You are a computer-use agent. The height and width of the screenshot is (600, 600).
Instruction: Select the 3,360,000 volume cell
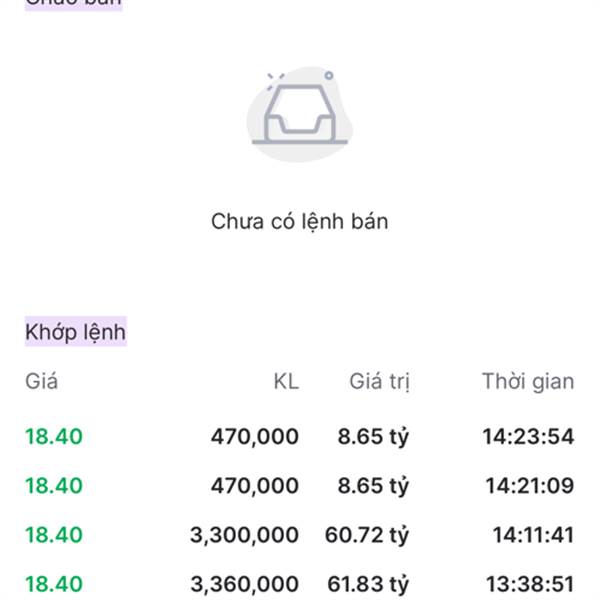pos(244,584)
